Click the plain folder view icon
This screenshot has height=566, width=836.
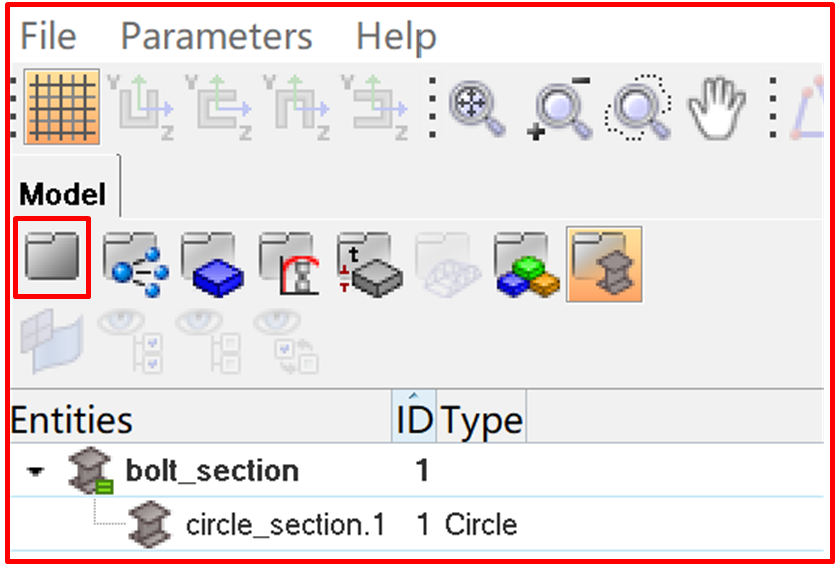pos(52,257)
